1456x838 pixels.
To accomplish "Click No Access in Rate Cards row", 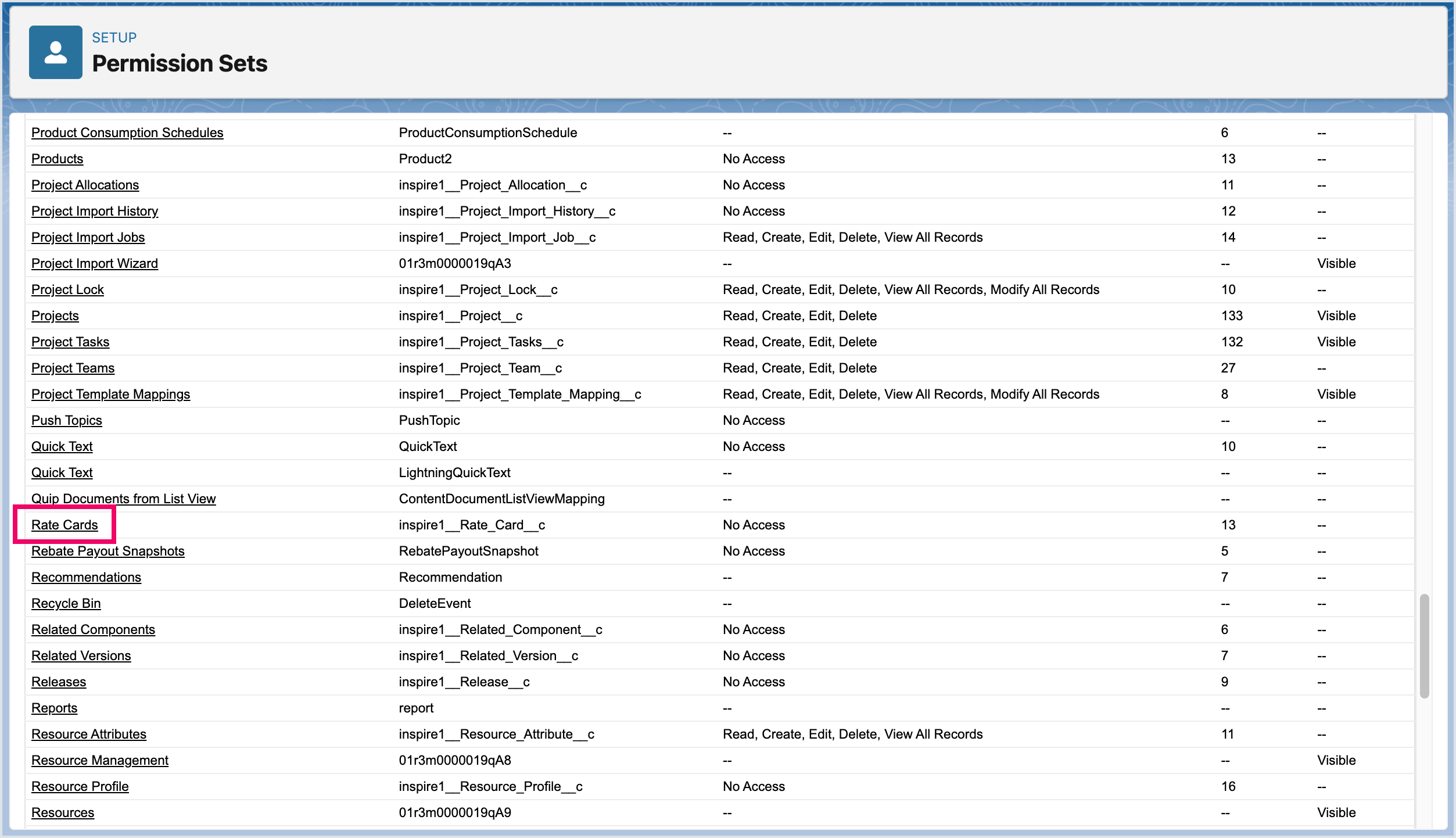I will pos(754,525).
